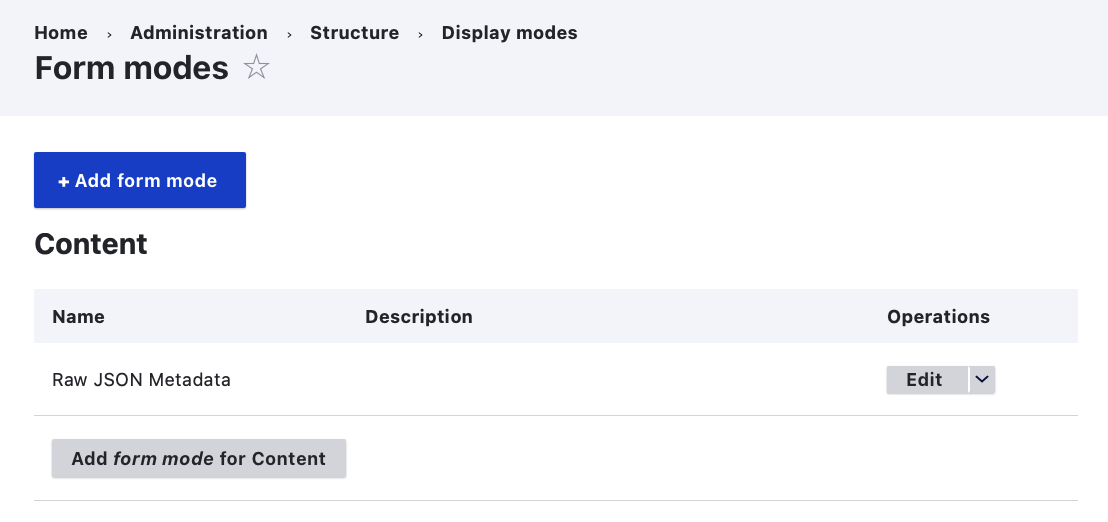The width and height of the screenshot is (1108, 522).
Task: Click the chevron separator before Display modes
Action: click(421, 34)
